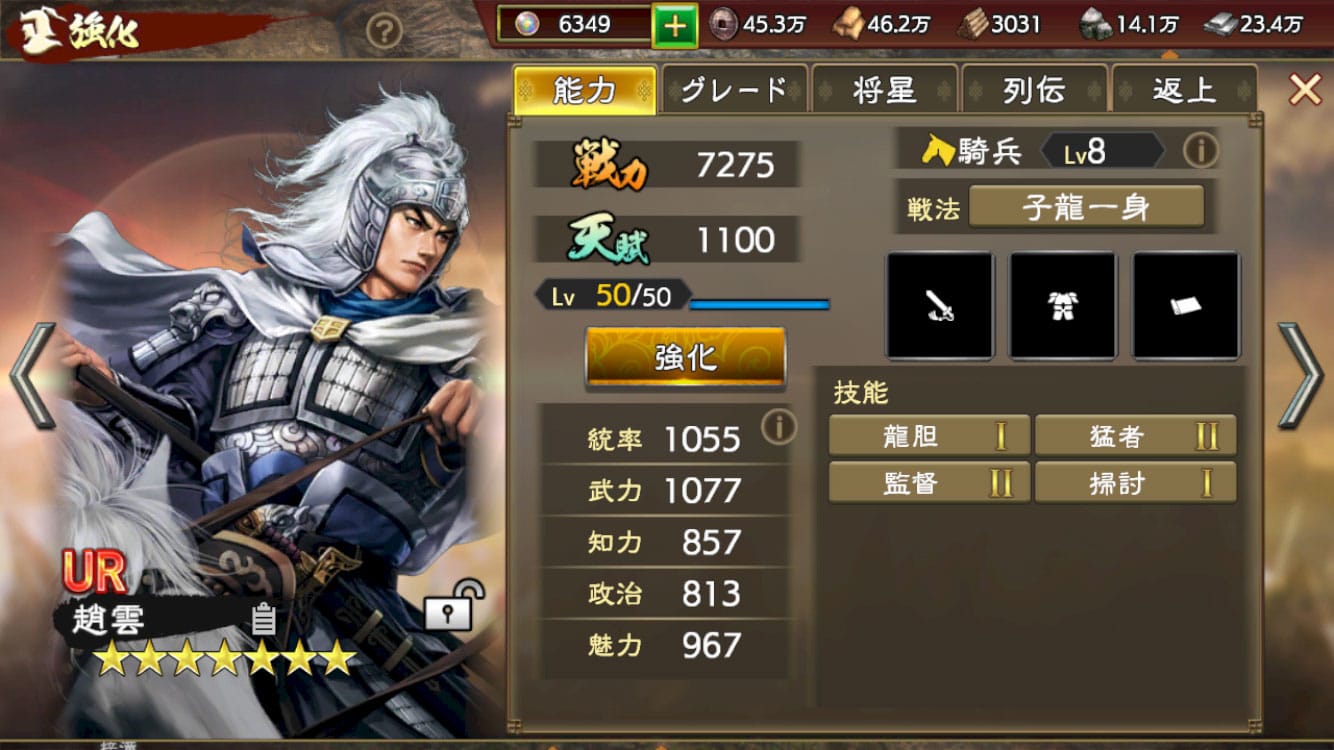Screen dimensions: 1334x750
Task: Select the weapon equipment slot
Action: (x=940, y=305)
